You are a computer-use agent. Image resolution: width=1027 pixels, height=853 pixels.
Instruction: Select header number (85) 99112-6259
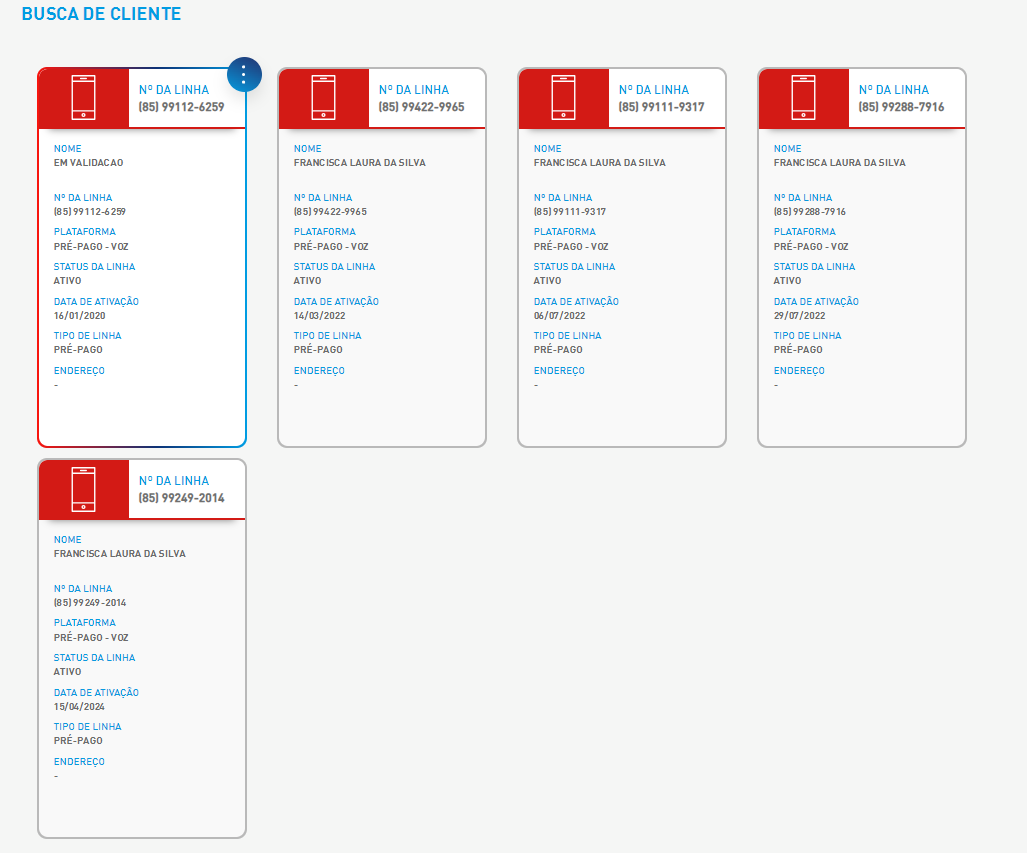[181, 107]
